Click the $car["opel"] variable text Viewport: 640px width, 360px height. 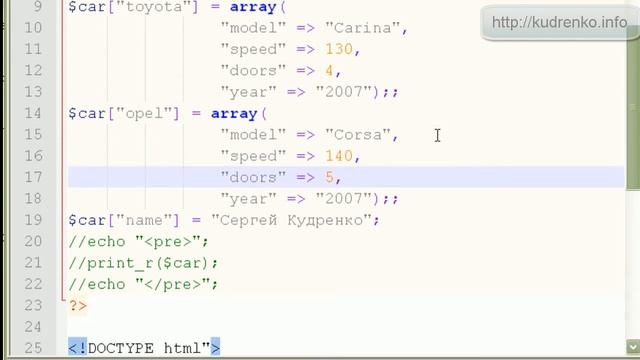pos(124,113)
